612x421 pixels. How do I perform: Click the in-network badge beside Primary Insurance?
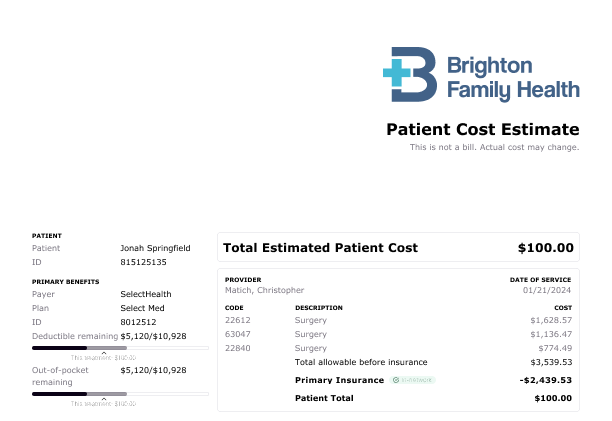[x=413, y=380]
